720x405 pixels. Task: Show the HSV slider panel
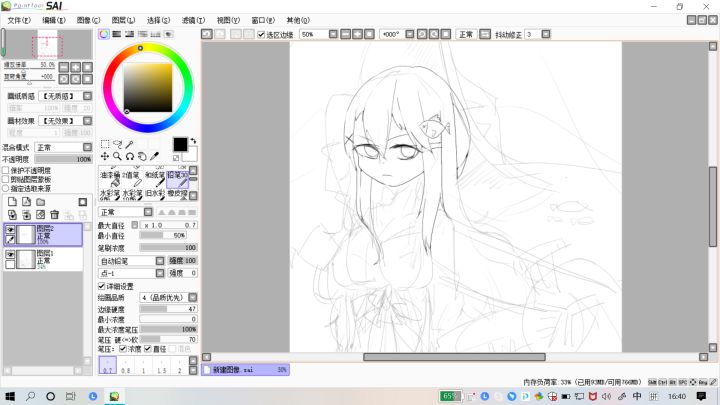[129, 34]
